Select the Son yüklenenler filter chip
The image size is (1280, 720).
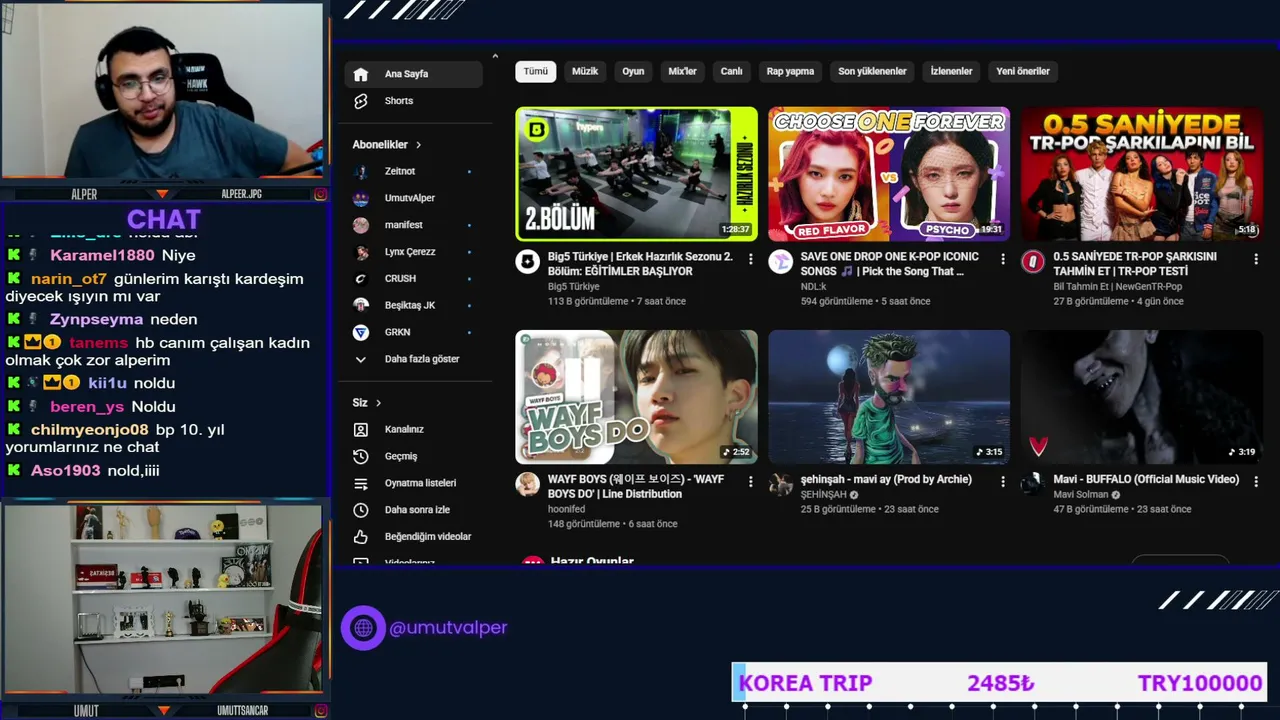tap(872, 71)
